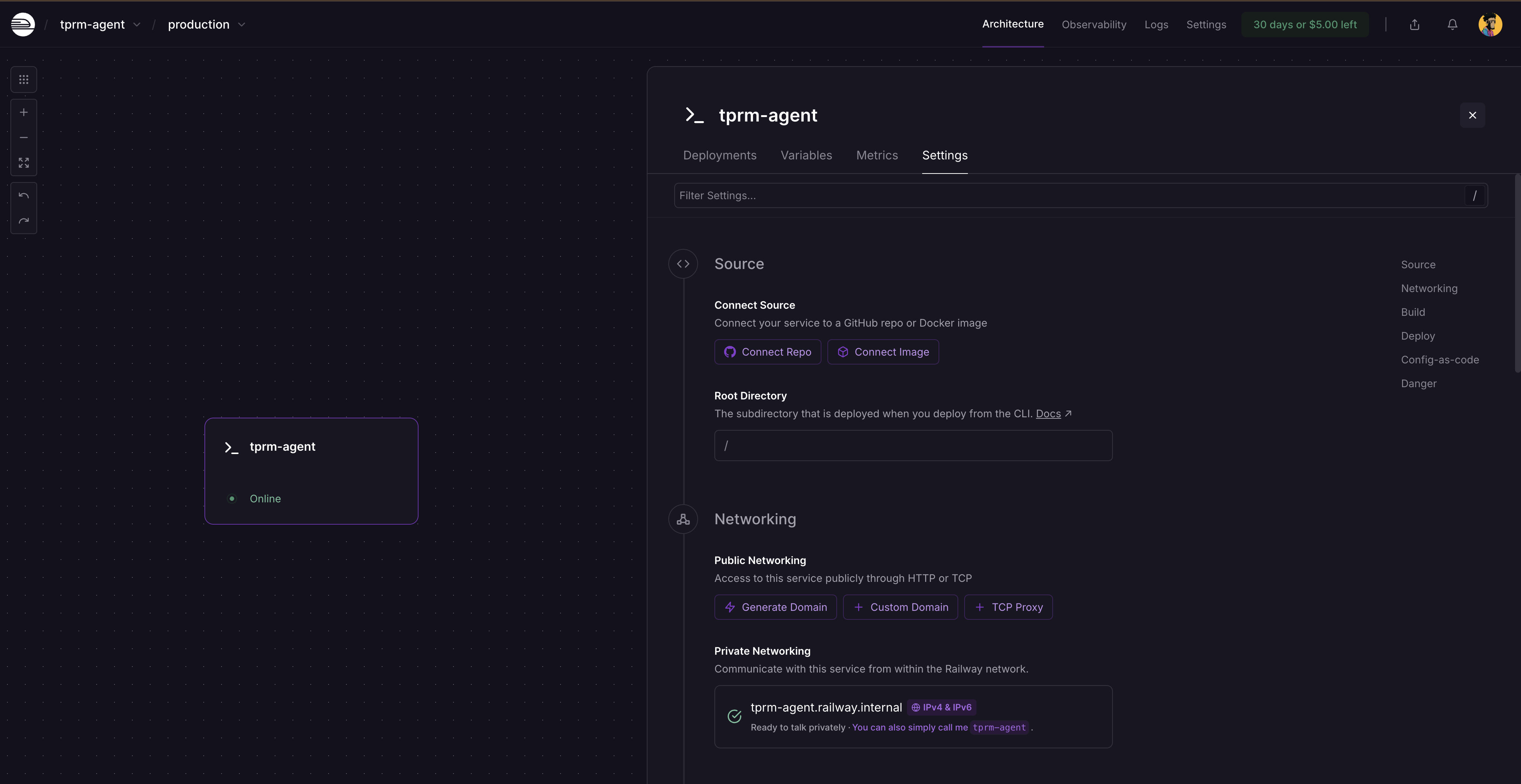The height and width of the screenshot is (784, 1521).
Task: Open the user avatar menu
Action: point(1490,24)
